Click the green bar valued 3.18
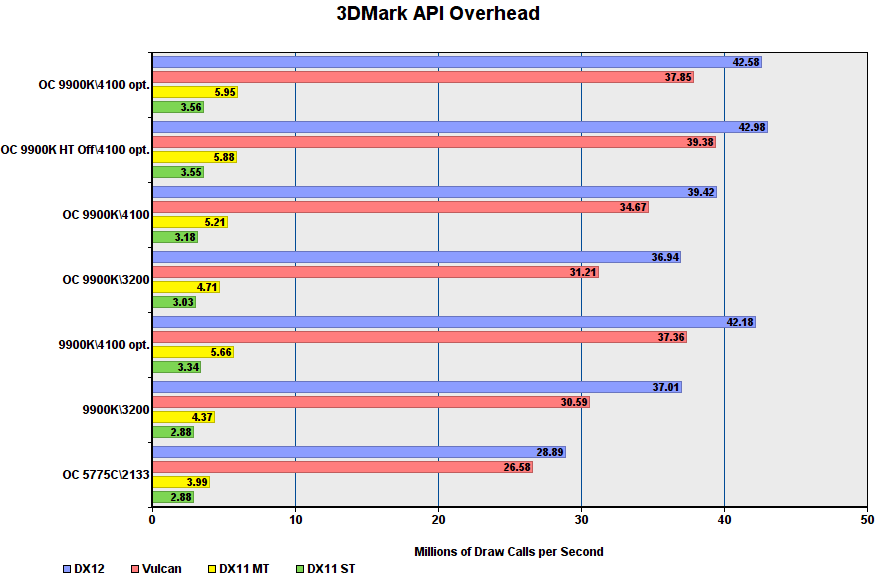877x585 pixels. (175, 237)
